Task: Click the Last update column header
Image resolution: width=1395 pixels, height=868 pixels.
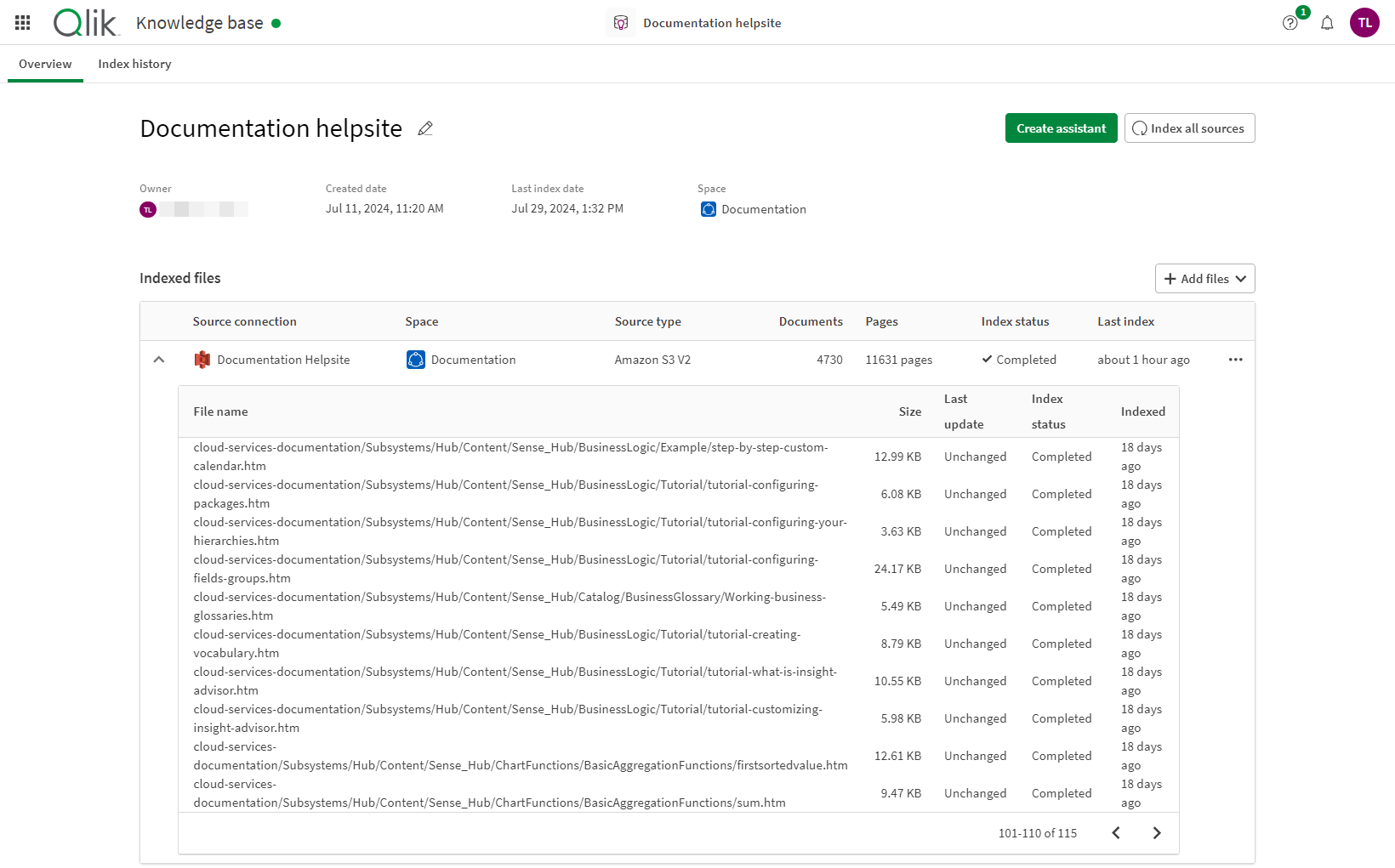Action: click(x=964, y=411)
